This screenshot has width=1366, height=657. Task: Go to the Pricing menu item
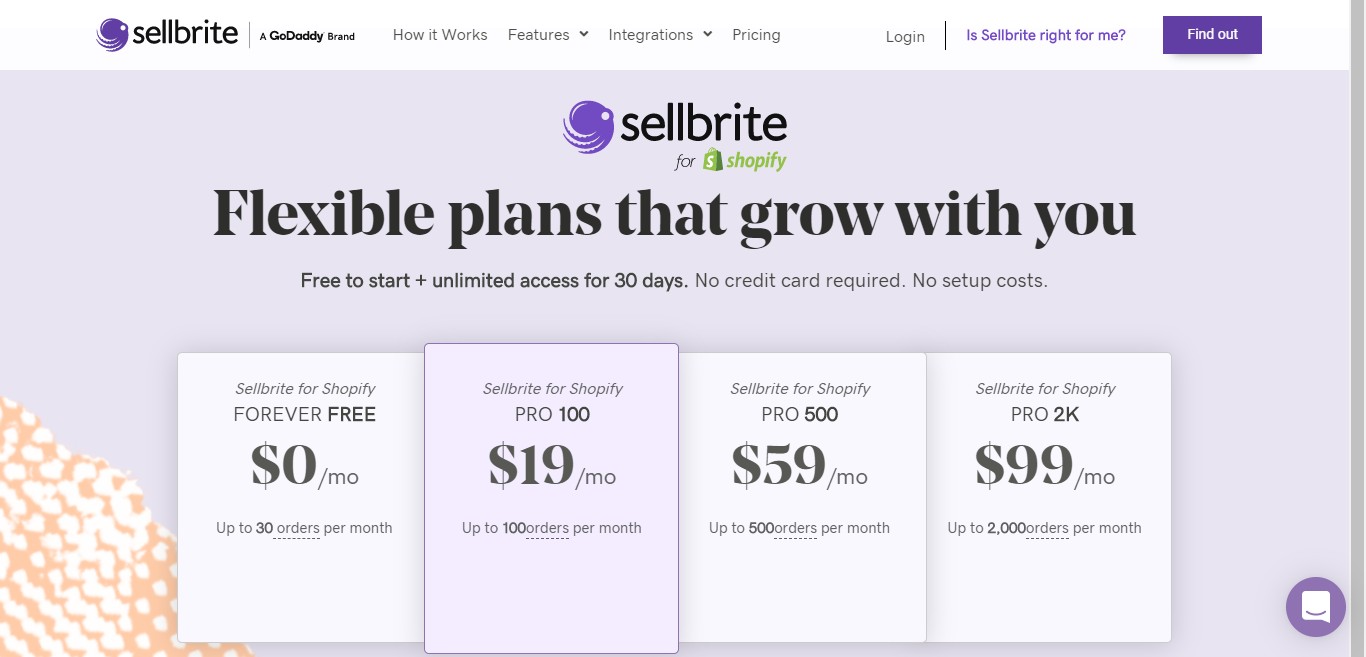756,35
